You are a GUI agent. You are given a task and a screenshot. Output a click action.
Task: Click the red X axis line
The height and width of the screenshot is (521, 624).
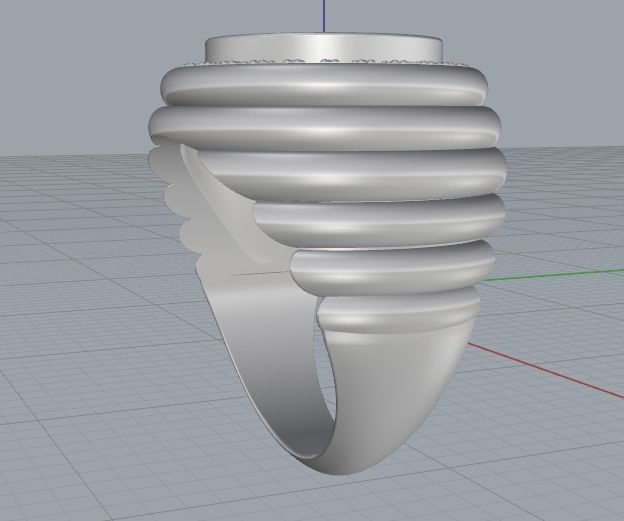click(x=545, y=370)
